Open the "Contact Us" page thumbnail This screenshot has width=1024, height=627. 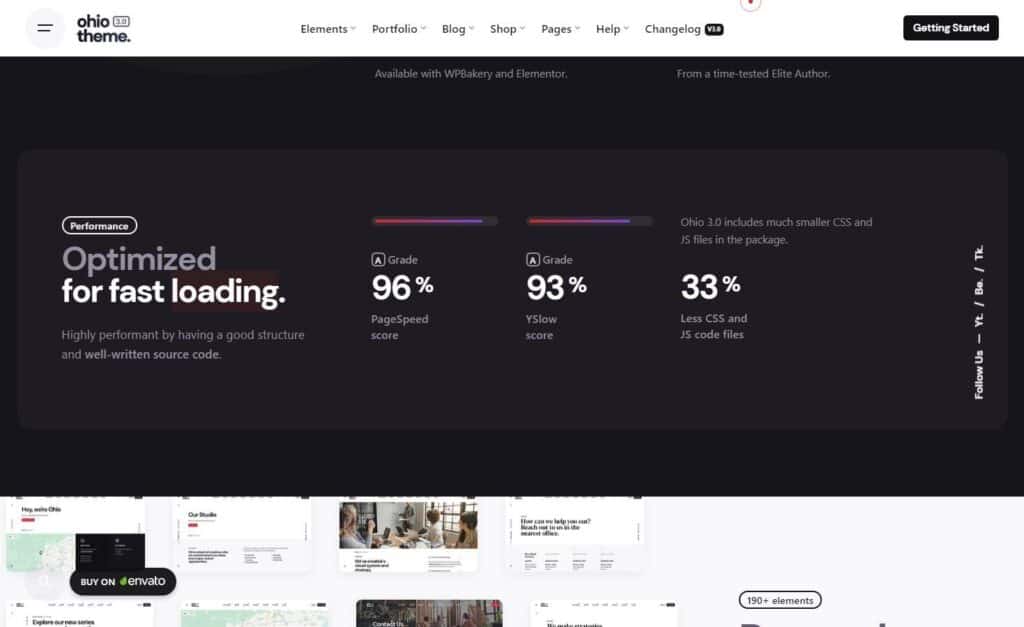(429, 614)
